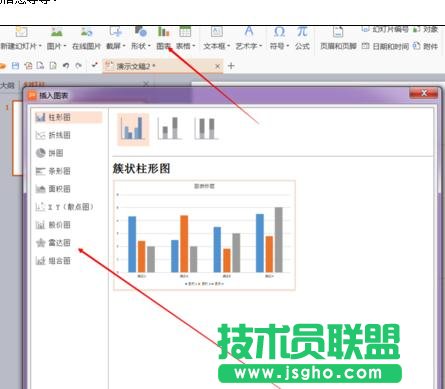Click the Symbol (符号) omega icon
The image size is (445, 389).
pyautogui.click(x=279, y=32)
